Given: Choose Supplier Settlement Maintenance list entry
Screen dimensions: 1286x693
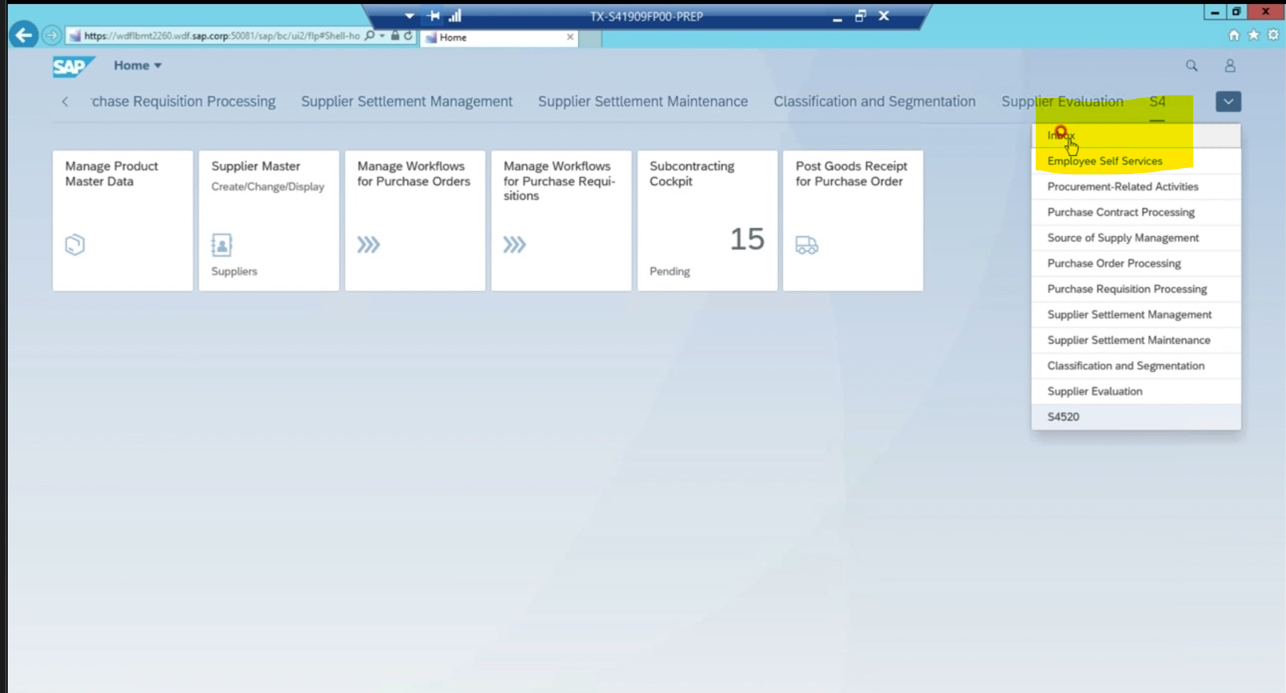Looking at the screenshot, I should (x=1136, y=340).
